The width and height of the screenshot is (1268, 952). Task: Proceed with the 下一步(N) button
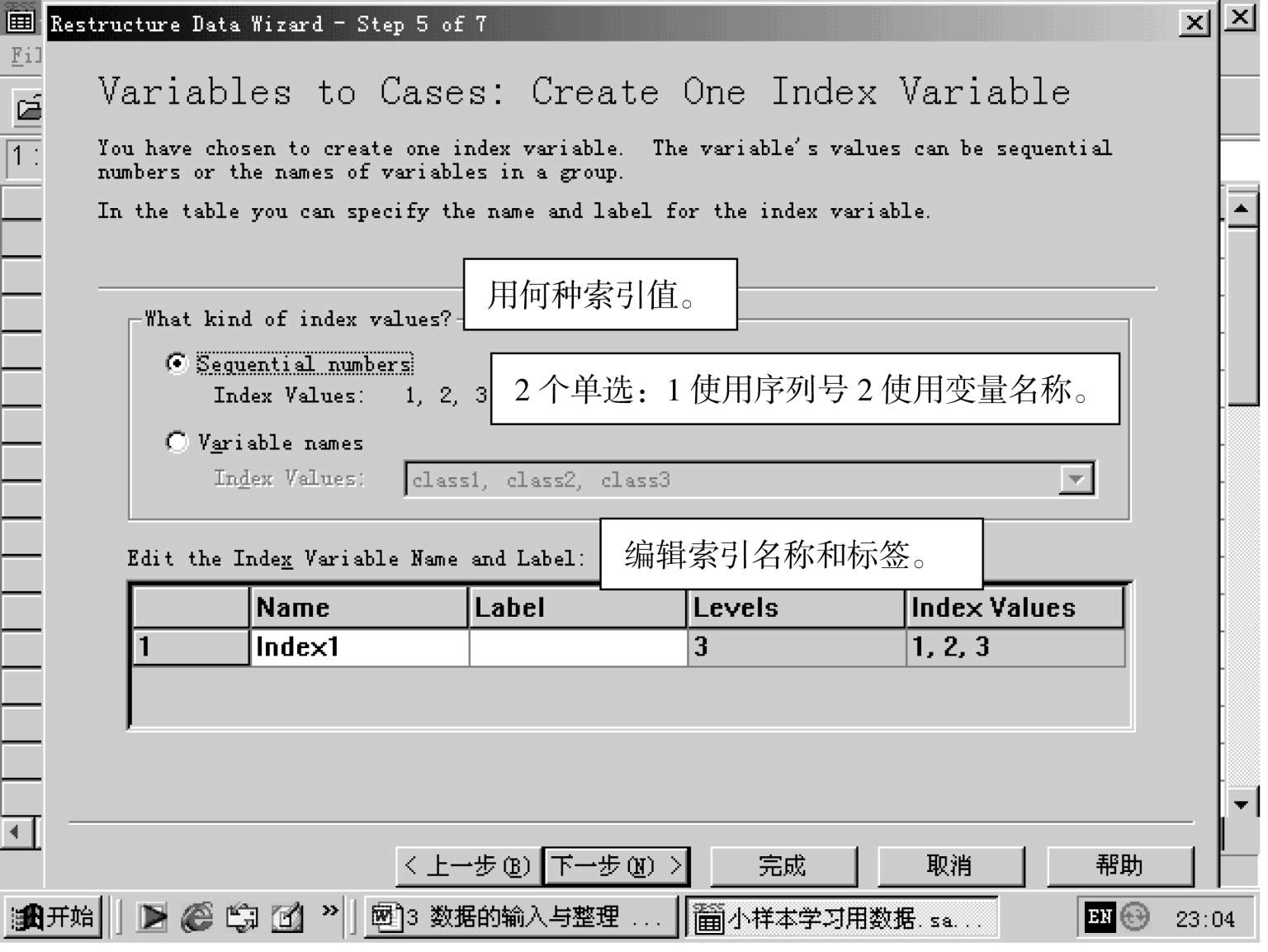point(617,866)
